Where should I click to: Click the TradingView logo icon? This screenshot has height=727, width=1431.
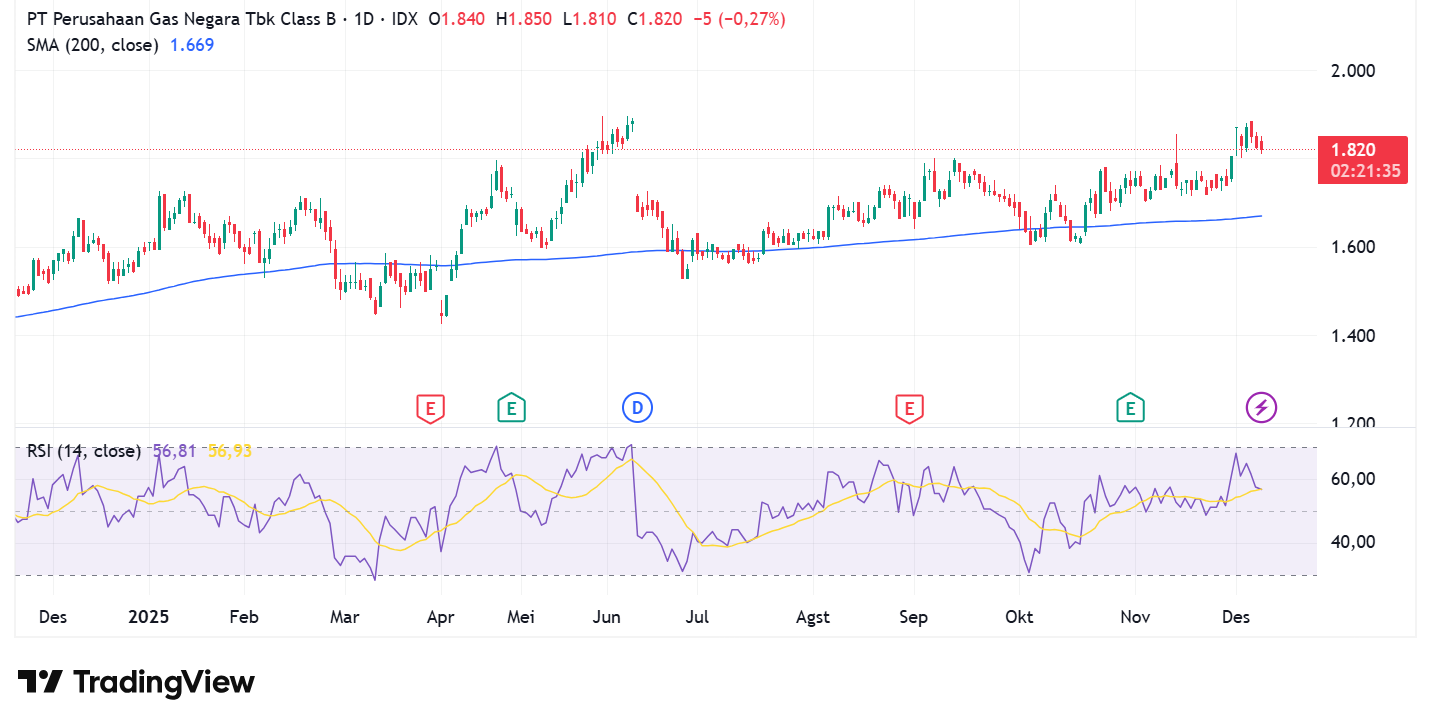41,683
